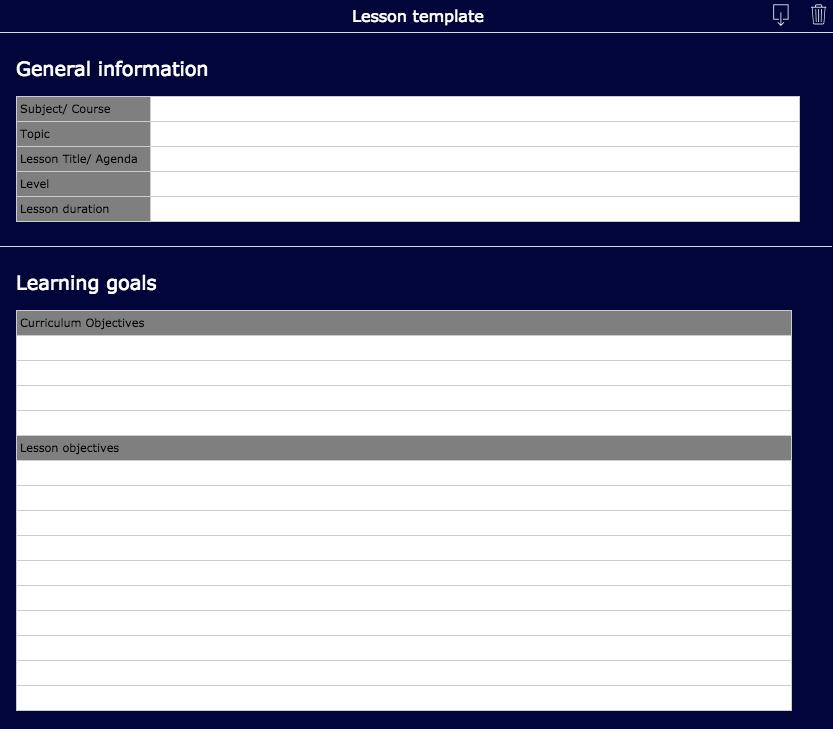This screenshot has width=833, height=729.
Task: Click the download icon in the header
Action: pyautogui.click(x=780, y=15)
